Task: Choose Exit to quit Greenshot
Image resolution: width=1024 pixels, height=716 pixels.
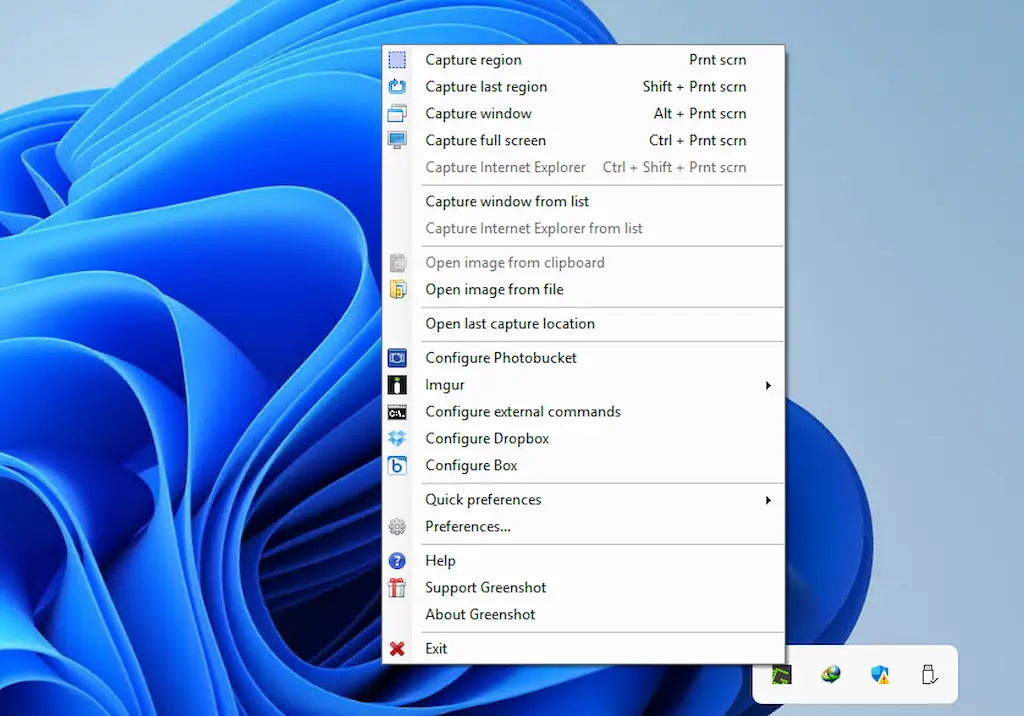Action: (x=583, y=649)
